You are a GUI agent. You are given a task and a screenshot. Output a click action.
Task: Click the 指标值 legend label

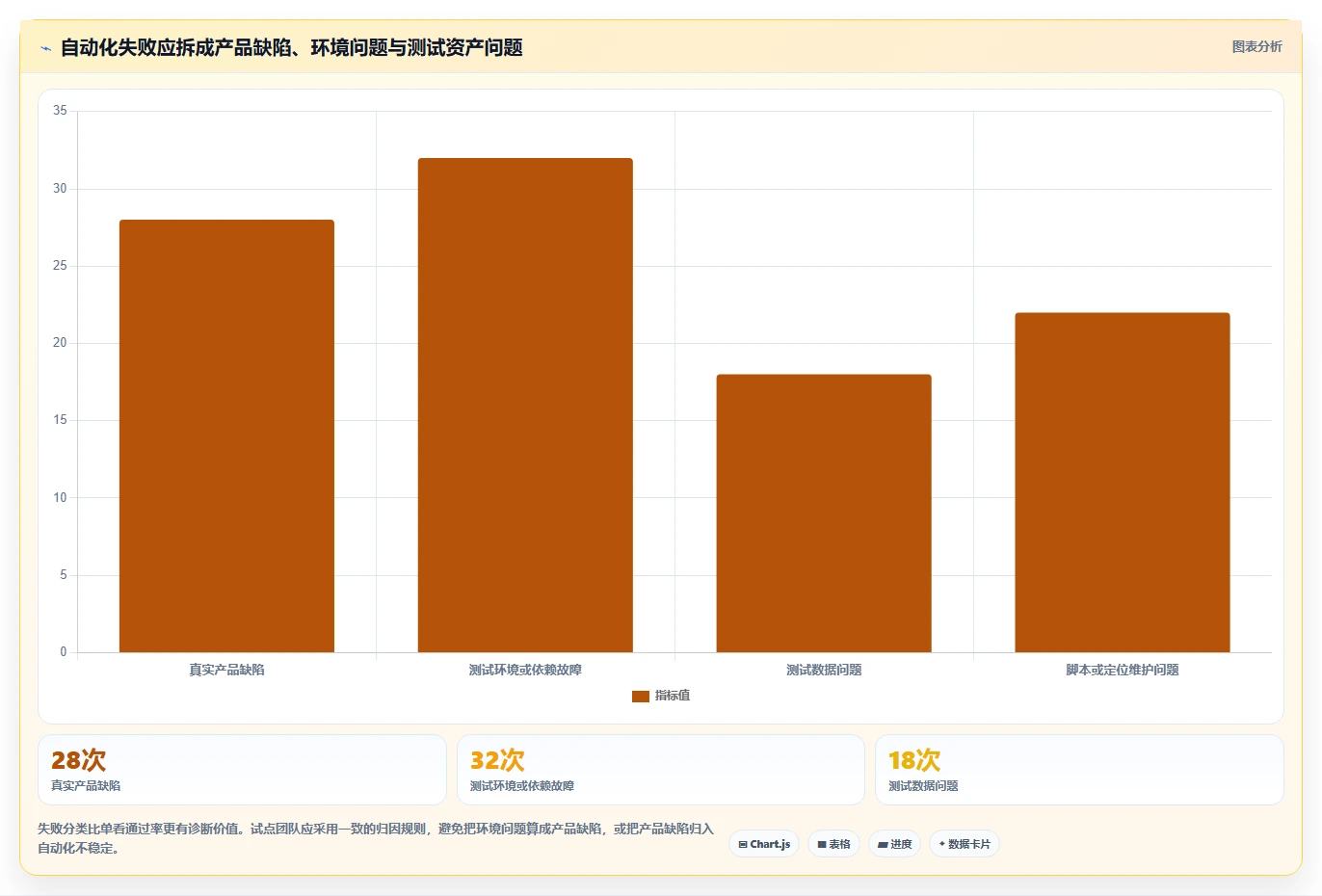[x=673, y=696]
